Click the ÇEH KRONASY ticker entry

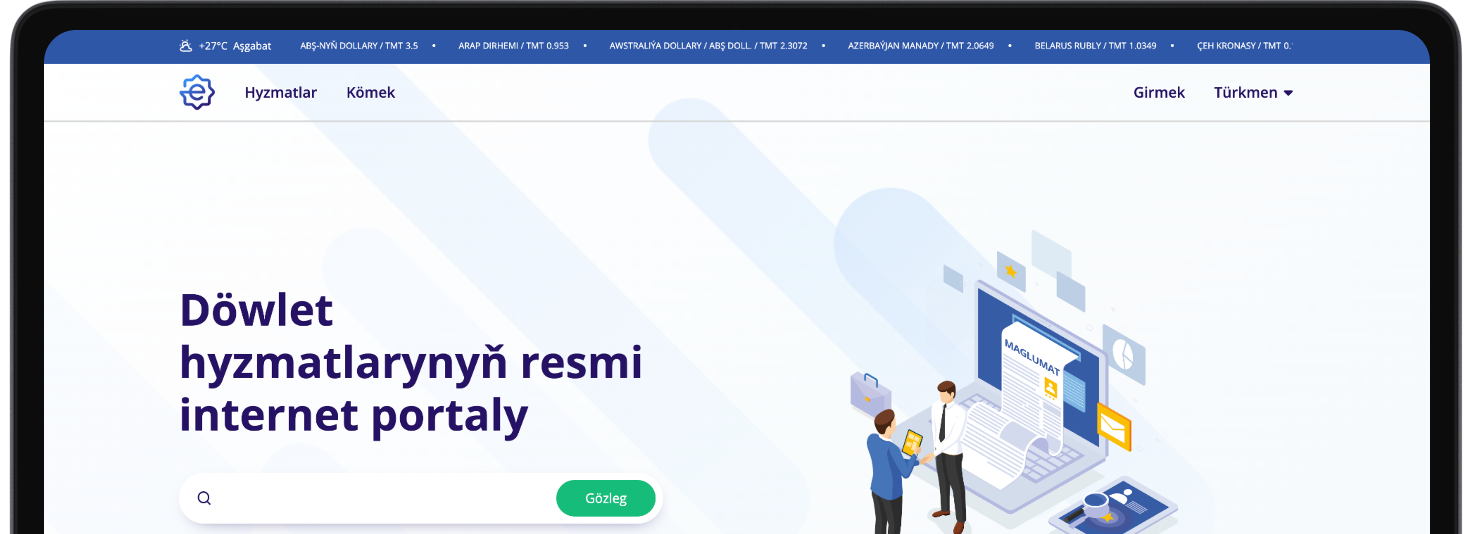coord(1244,46)
